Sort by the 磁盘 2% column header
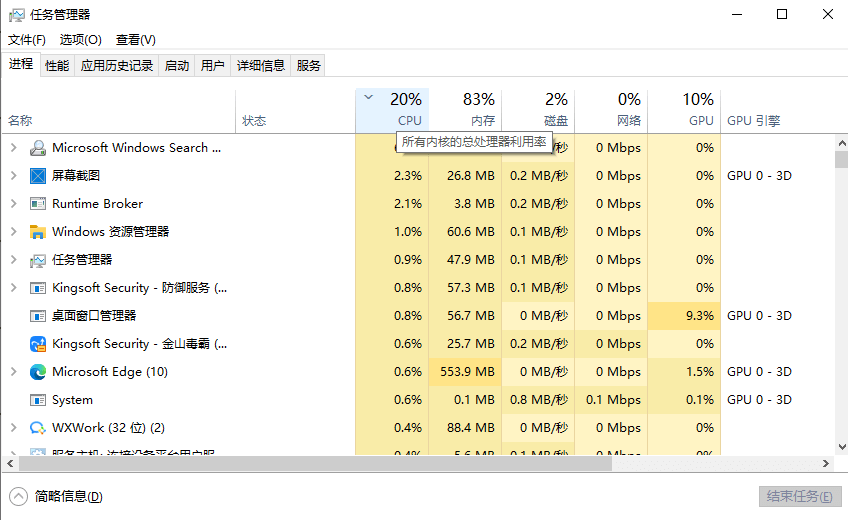Viewport: 848px width, 520px height. (x=538, y=111)
